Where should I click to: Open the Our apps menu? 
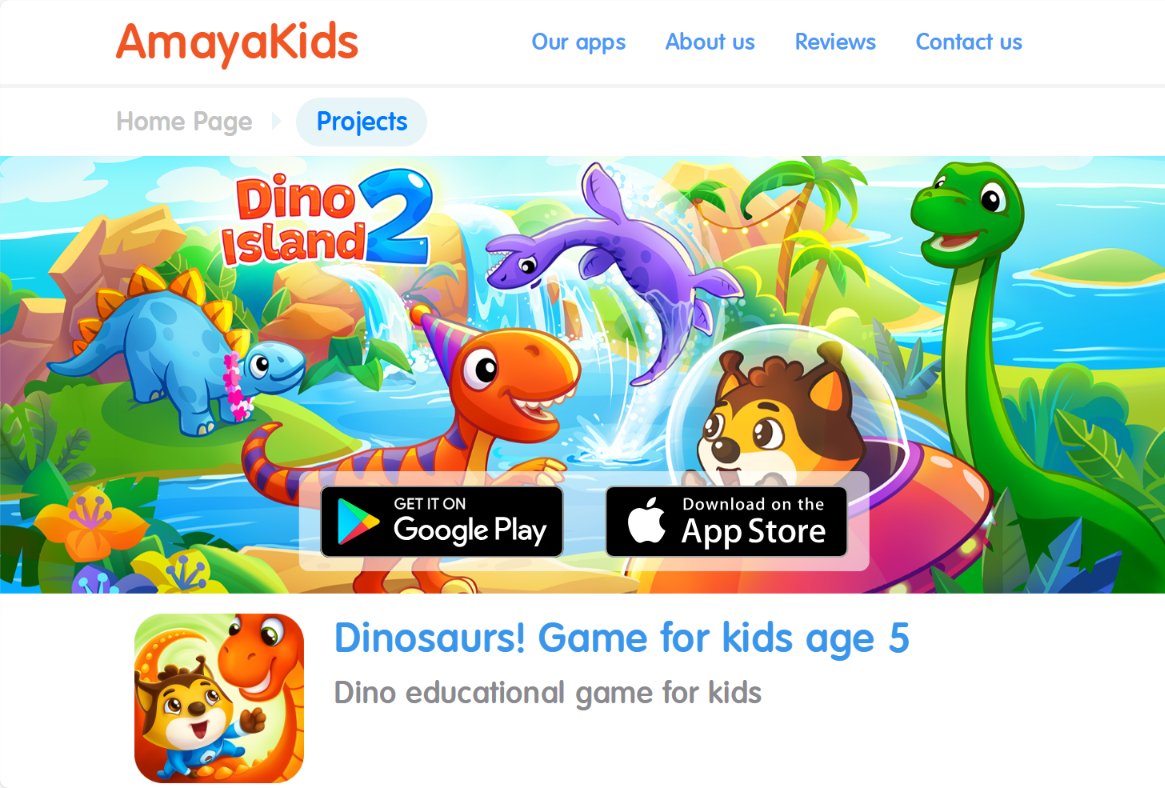click(x=579, y=42)
